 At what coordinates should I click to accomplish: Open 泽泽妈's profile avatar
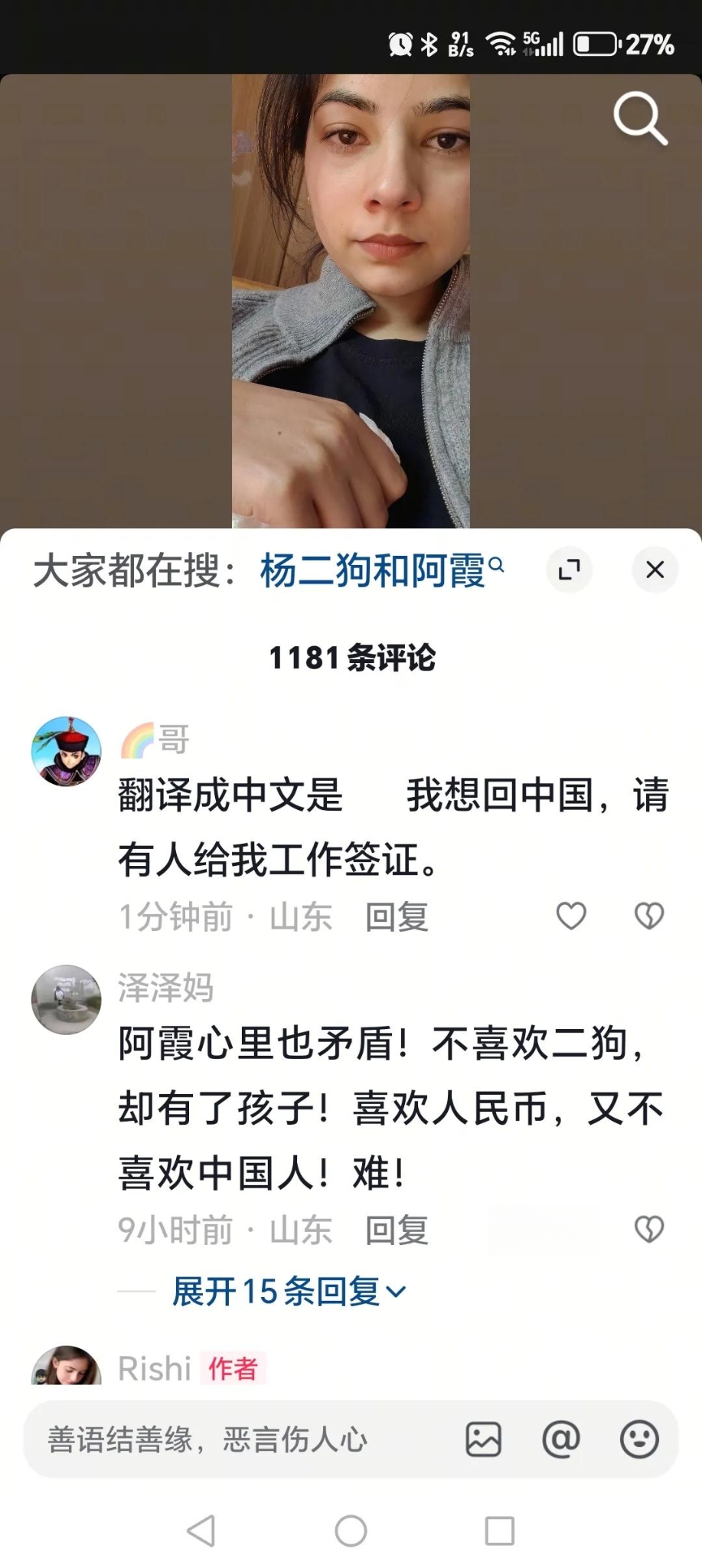tap(67, 1000)
